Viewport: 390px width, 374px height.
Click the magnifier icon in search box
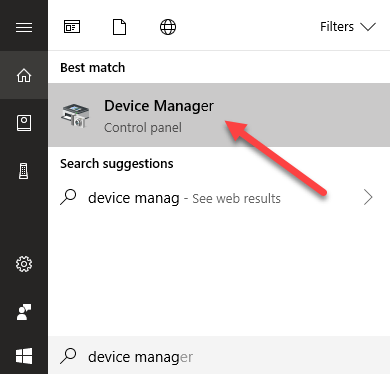click(x=68, y=356)
